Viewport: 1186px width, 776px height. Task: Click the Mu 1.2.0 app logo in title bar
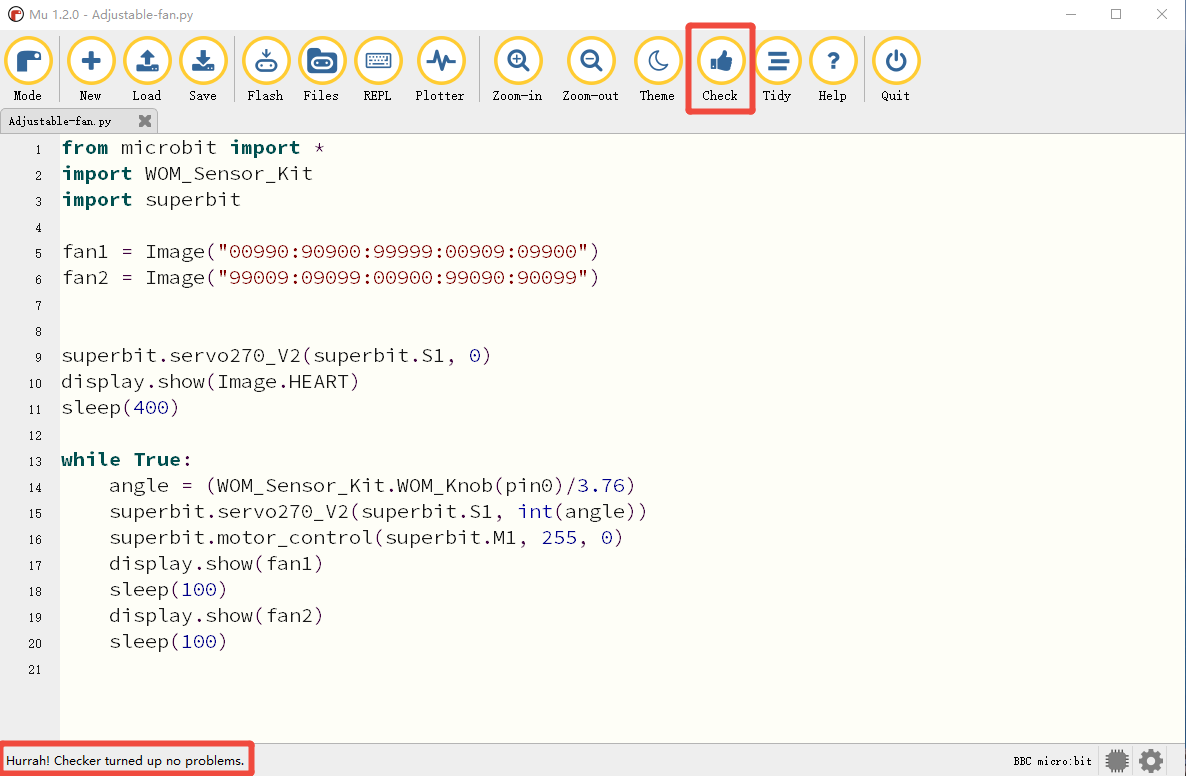click(x=15, y=14)
